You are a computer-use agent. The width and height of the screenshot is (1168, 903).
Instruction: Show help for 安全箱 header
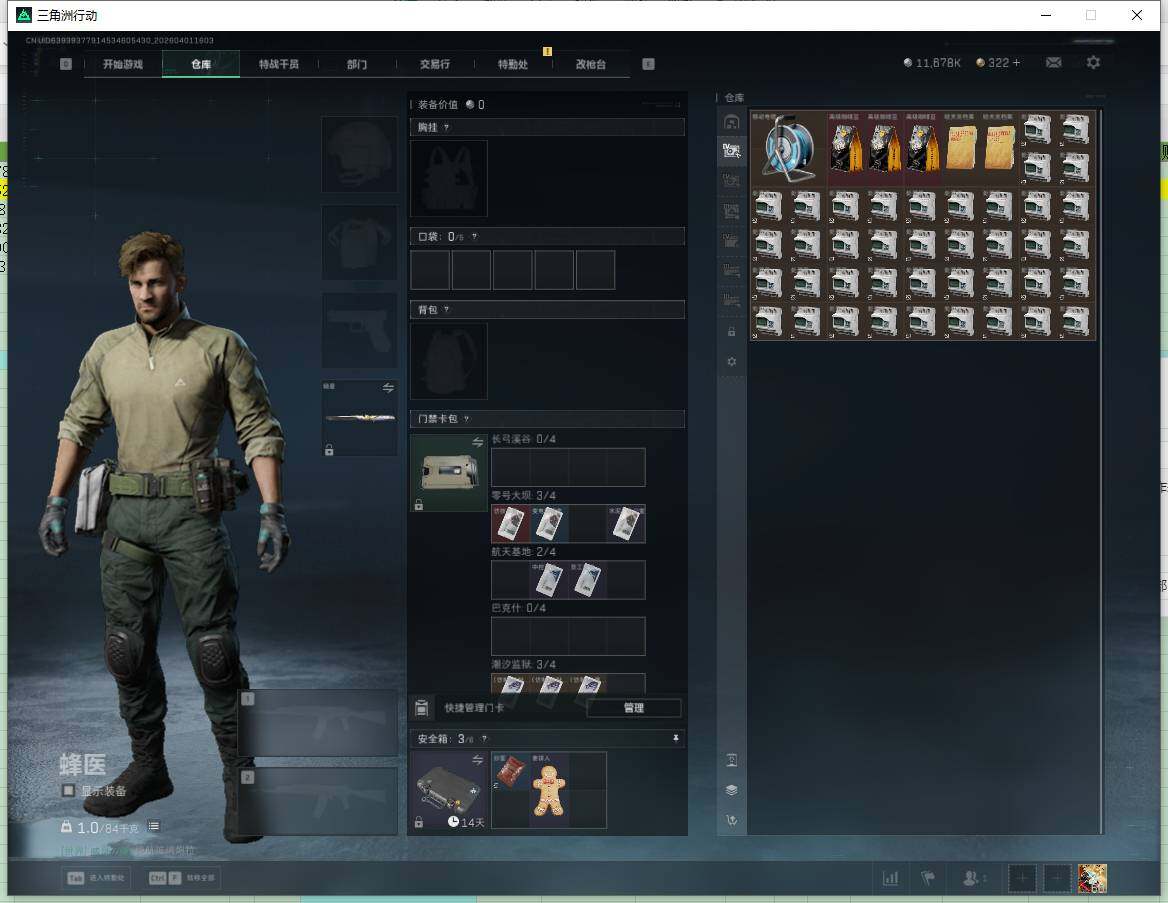[x=484, y=739]
